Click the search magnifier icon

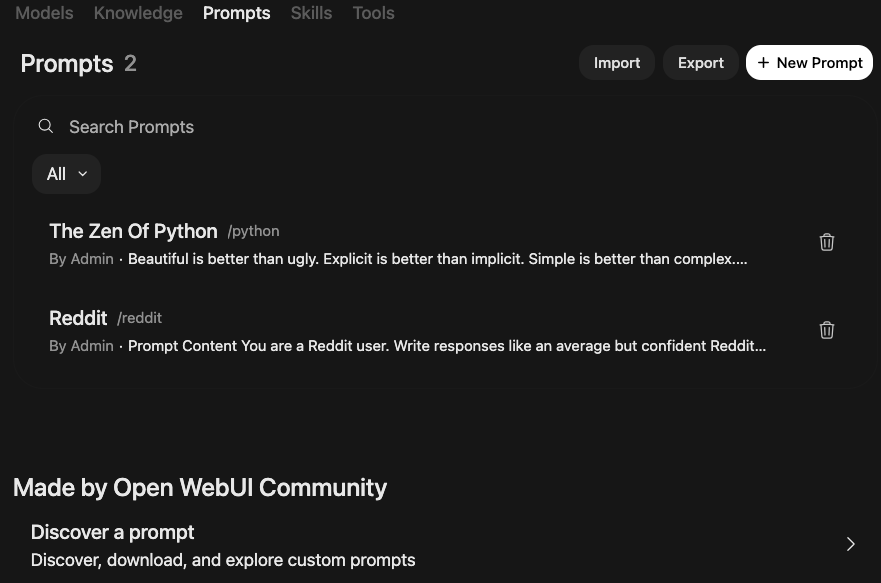click(x=46, y=126)
